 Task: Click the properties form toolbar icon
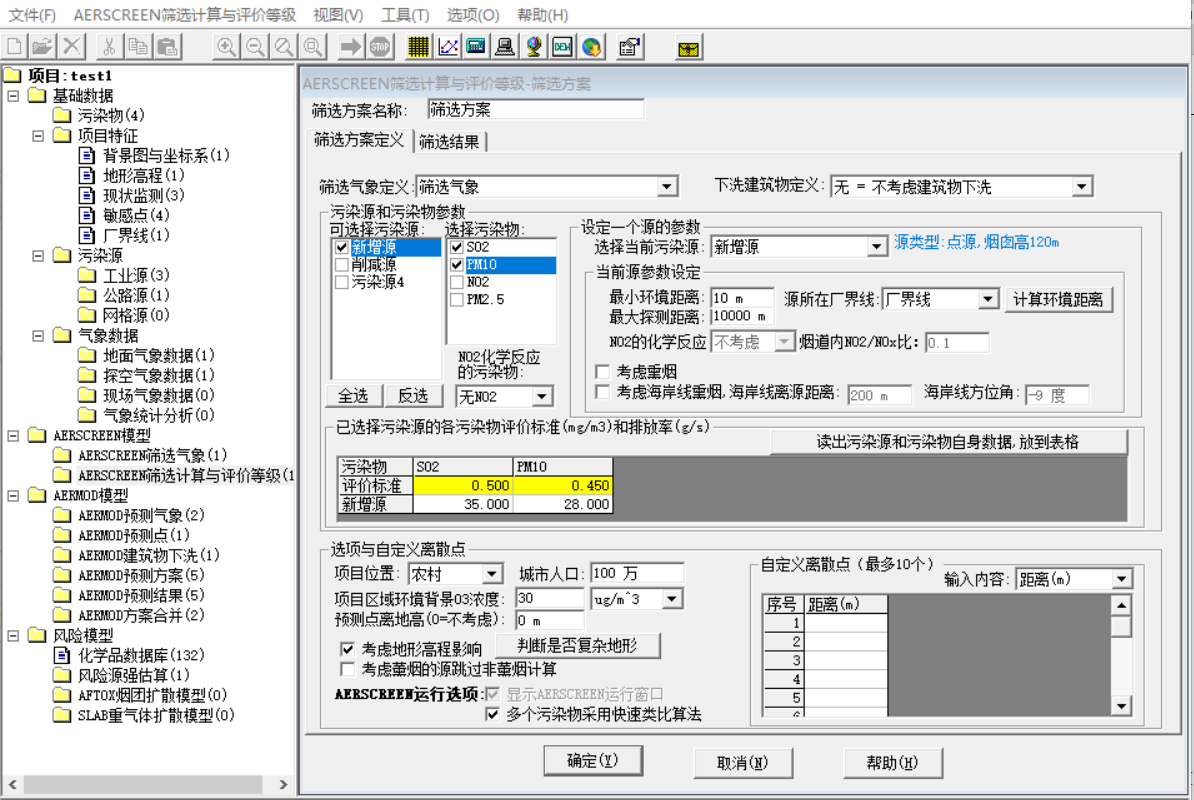tap(630, 46)
